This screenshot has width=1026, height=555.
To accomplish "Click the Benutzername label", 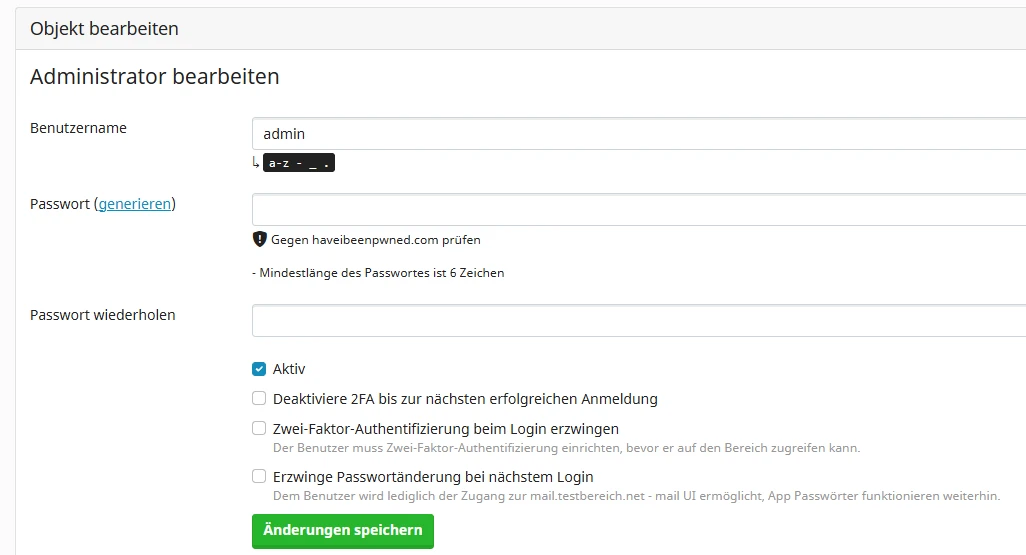I will [x=79, y=128].
